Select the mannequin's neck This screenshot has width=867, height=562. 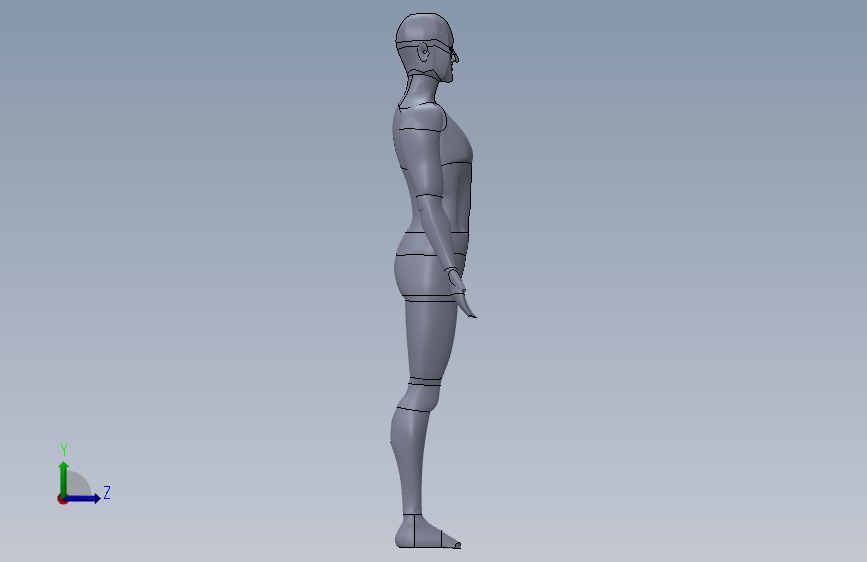(422, 89)
